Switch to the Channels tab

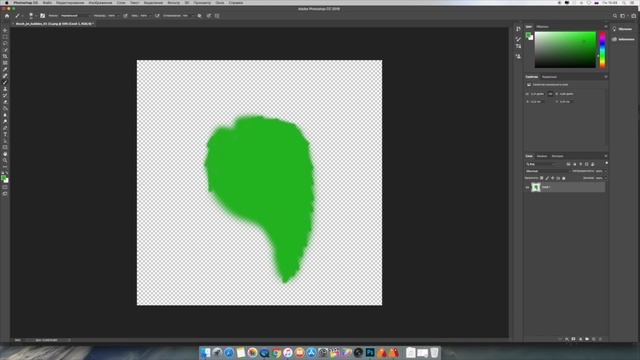pyautogui.click(x=542, y=156)
